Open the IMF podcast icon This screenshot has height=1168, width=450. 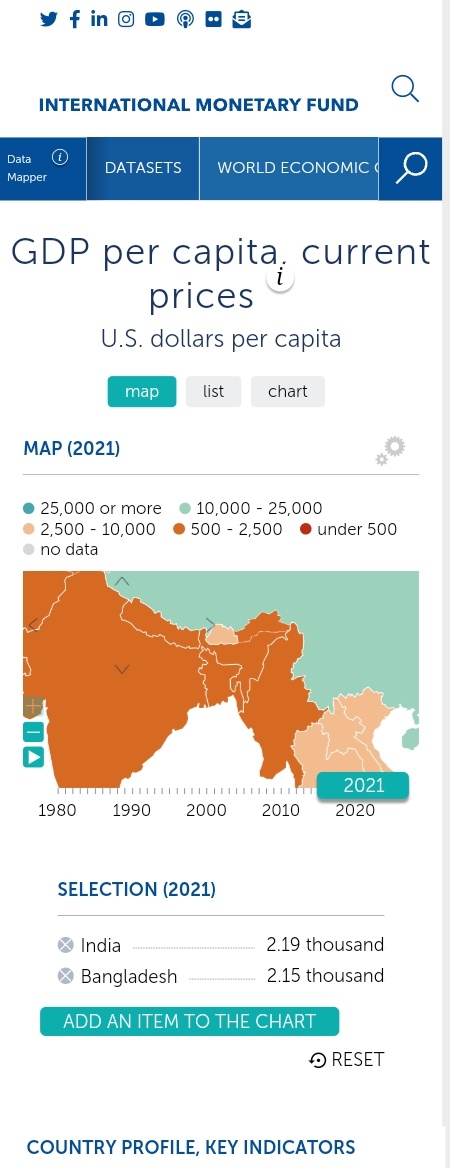pyautogui.click(x=185, y=19)
